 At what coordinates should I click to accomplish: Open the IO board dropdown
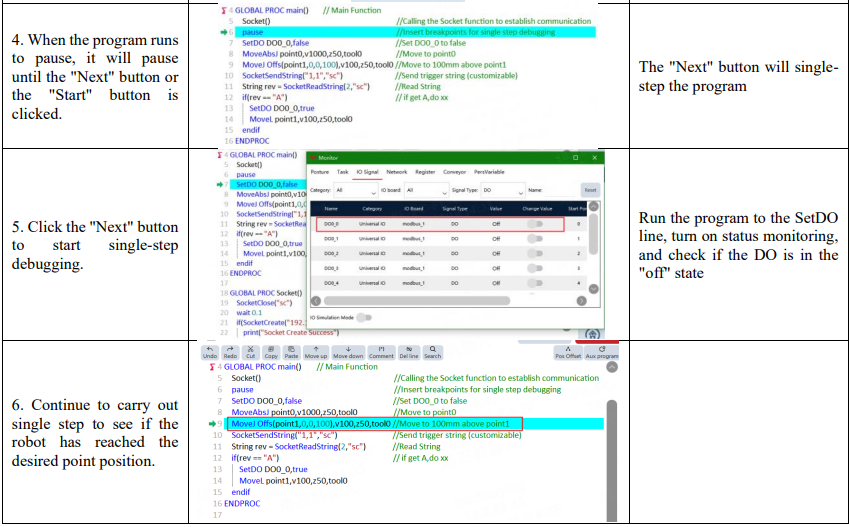click(426, 190)
